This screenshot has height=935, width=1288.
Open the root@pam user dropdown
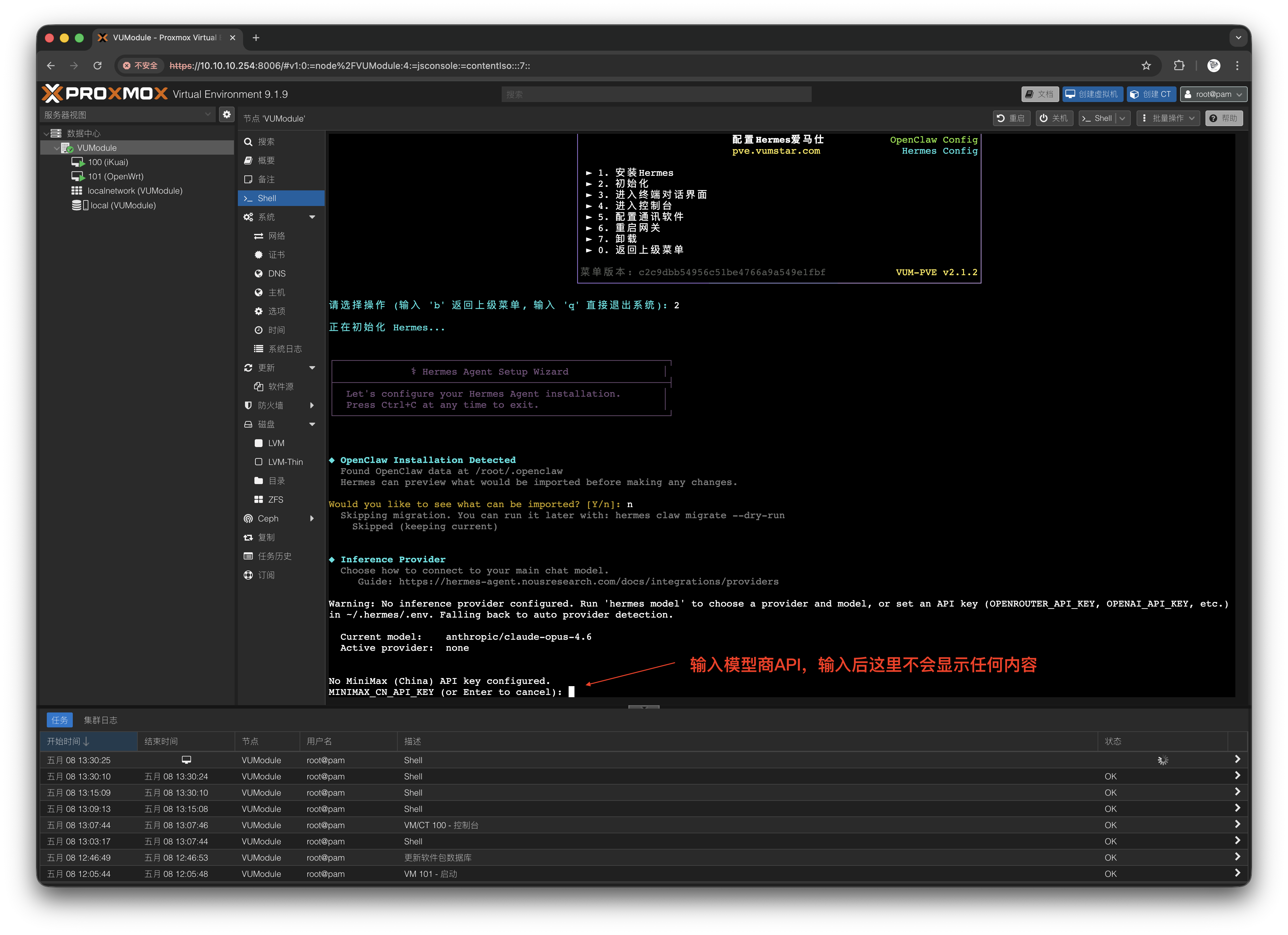pyautogui.click(x=1213, y=94)
